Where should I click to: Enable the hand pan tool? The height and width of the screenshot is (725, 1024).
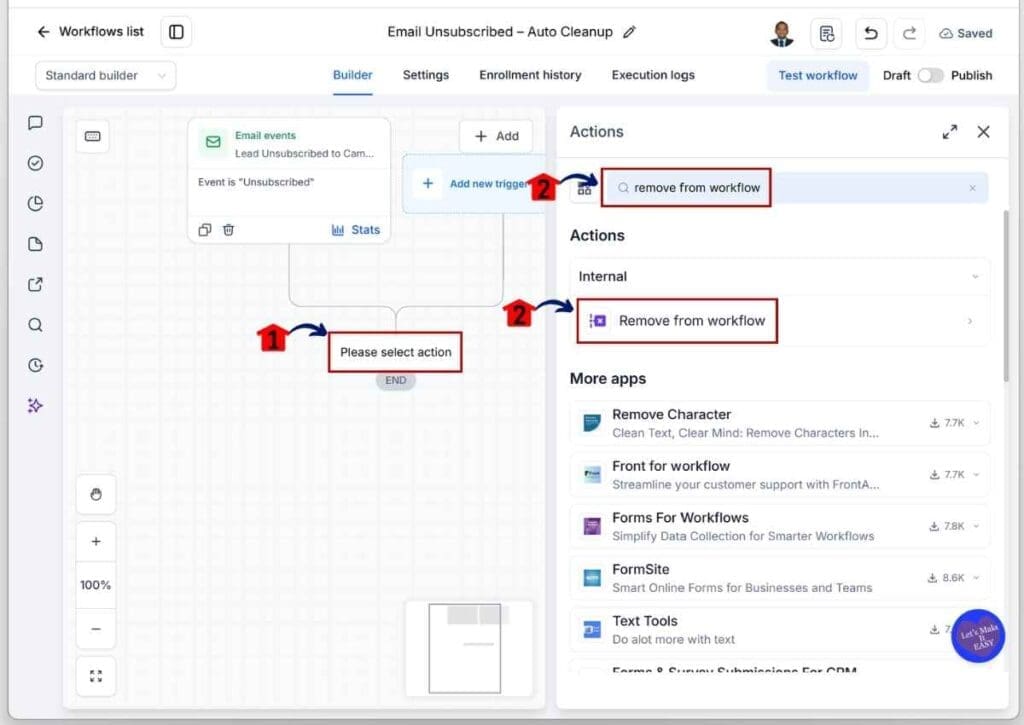pos(96,494)
